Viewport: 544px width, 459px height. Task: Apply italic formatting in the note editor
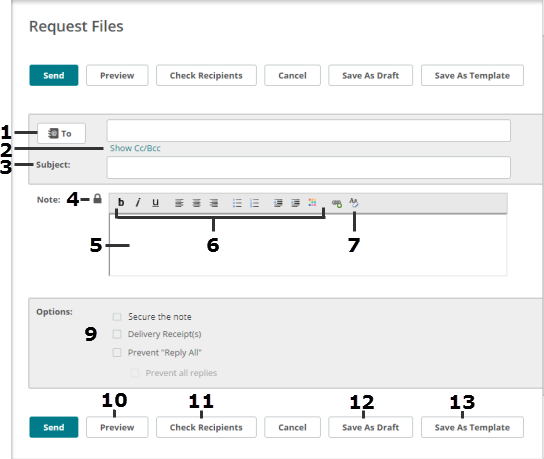pos(138,202)
